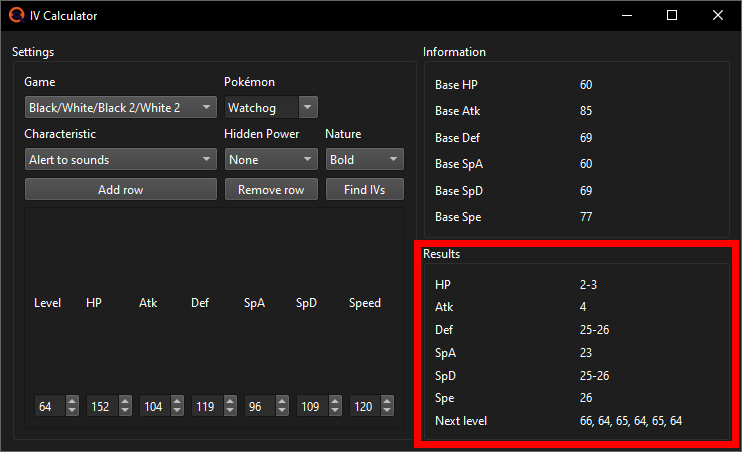
Task: Click the Find IVs button
Action: coord(364,189)
